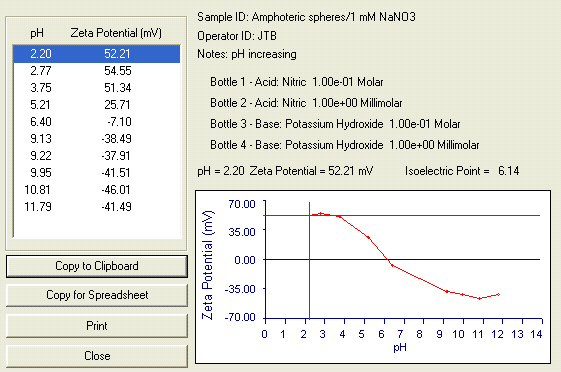This screenshot has height=372, width=561.
Task: Click the Isoelectric Point value 6.14
Action: coord(508,171)
